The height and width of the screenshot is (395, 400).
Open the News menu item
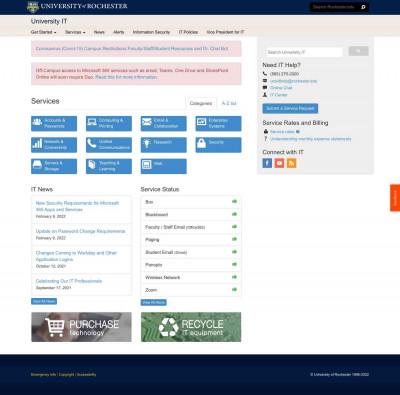pyautogui.click(x=99, y=32)
